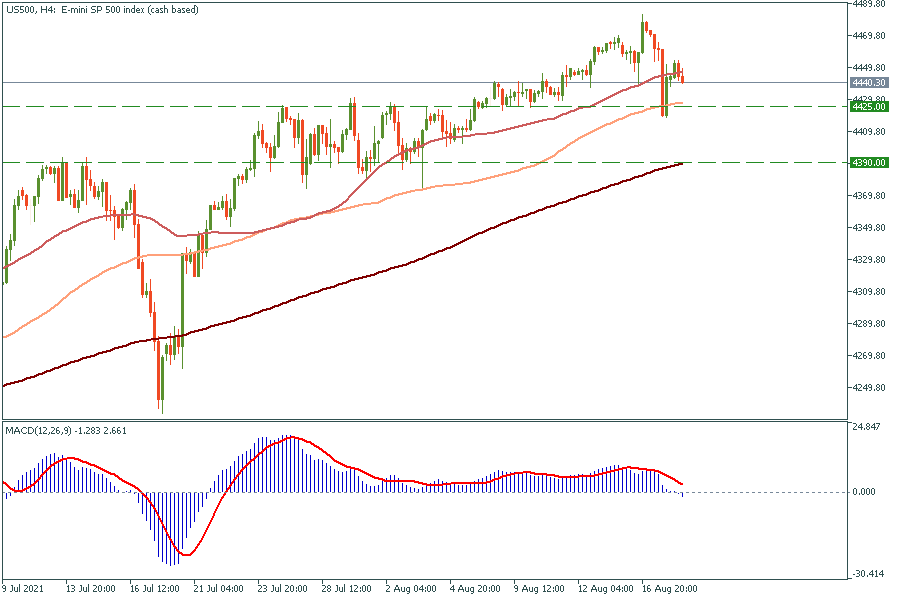Click the 4489.80 price axis value
900x600 pixels.
point(866,4)
